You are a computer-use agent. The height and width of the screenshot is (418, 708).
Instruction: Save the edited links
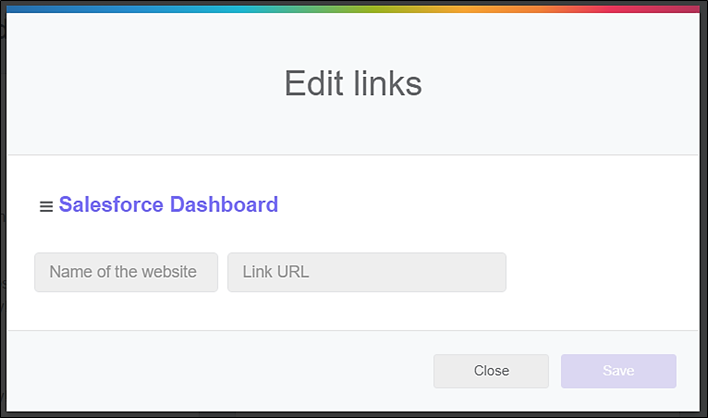point(619,371)
